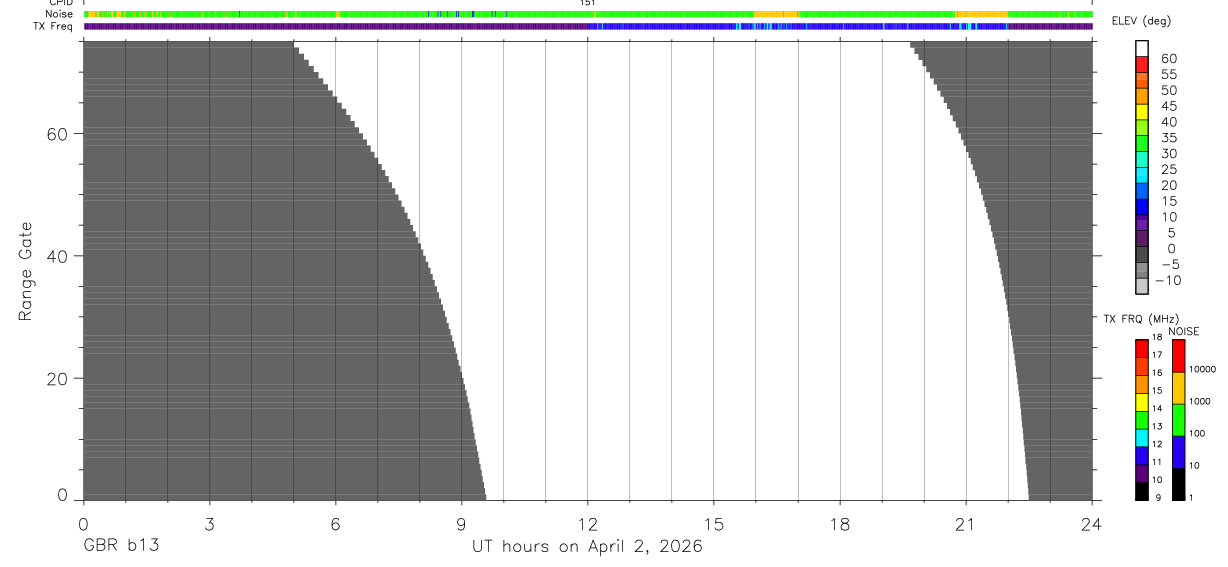Click the x-axis tick label '15'
The image size is (1228, 567).
click(x=713, y=524)
